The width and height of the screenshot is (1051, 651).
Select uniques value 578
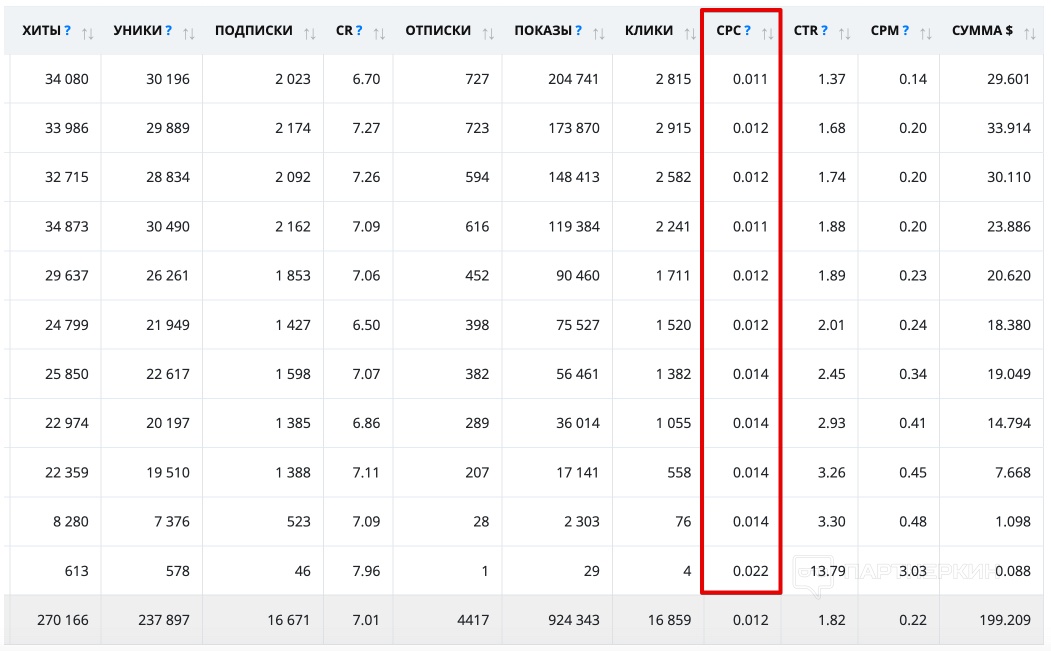[178, 571]
